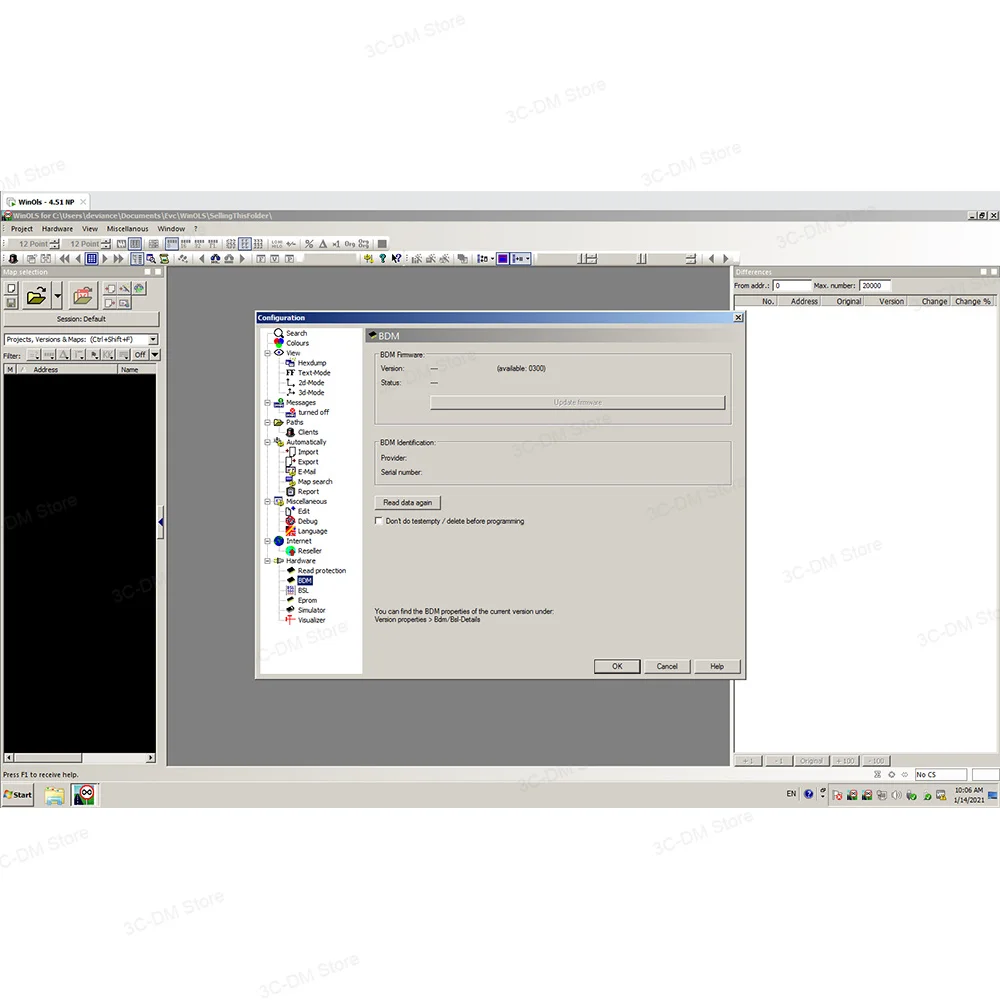This screenshot has width=1000, height=1000.
Task: Open the View menu
Action: 90,228
